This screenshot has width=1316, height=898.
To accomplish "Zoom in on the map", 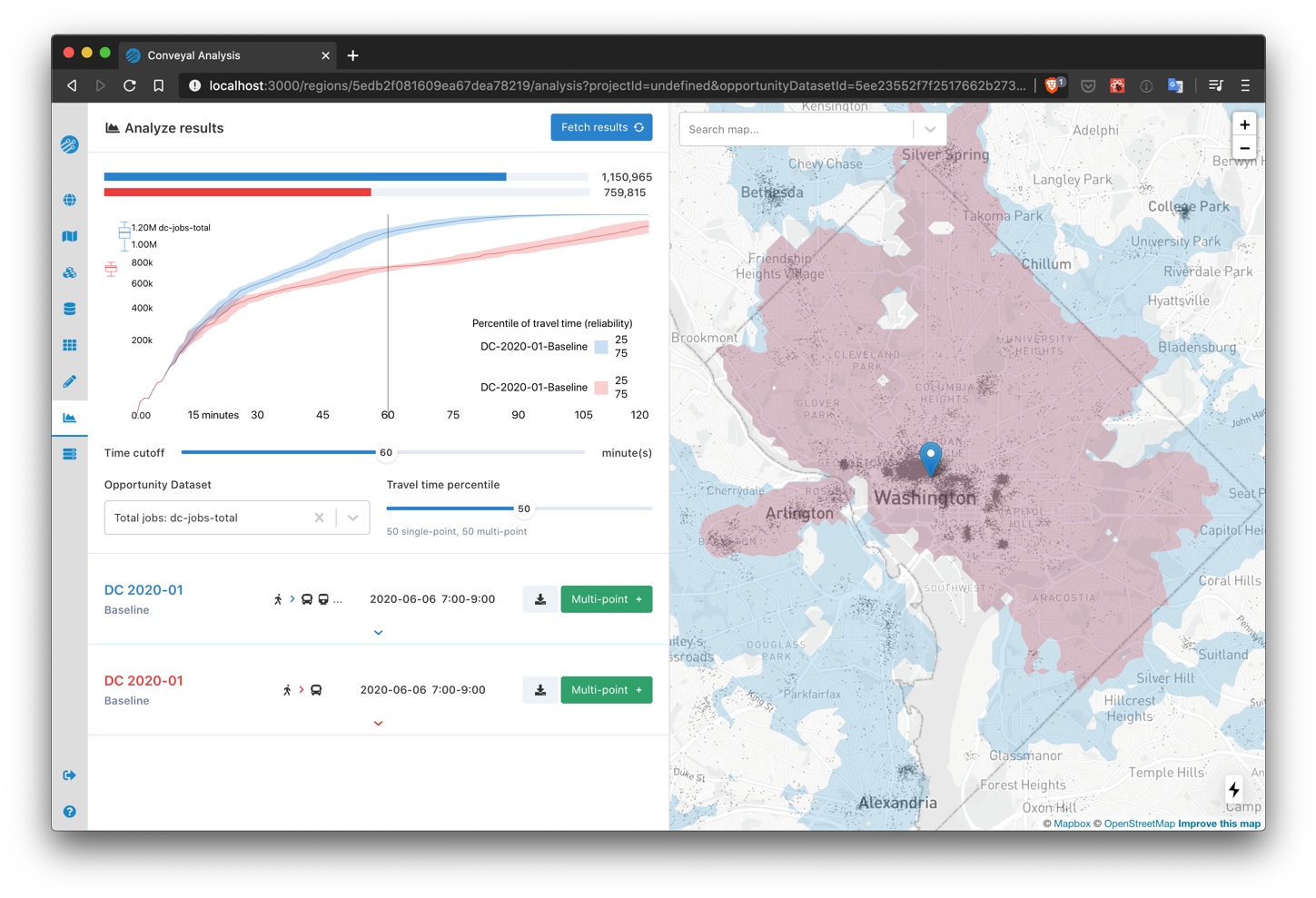I will tap(1244, 124).
